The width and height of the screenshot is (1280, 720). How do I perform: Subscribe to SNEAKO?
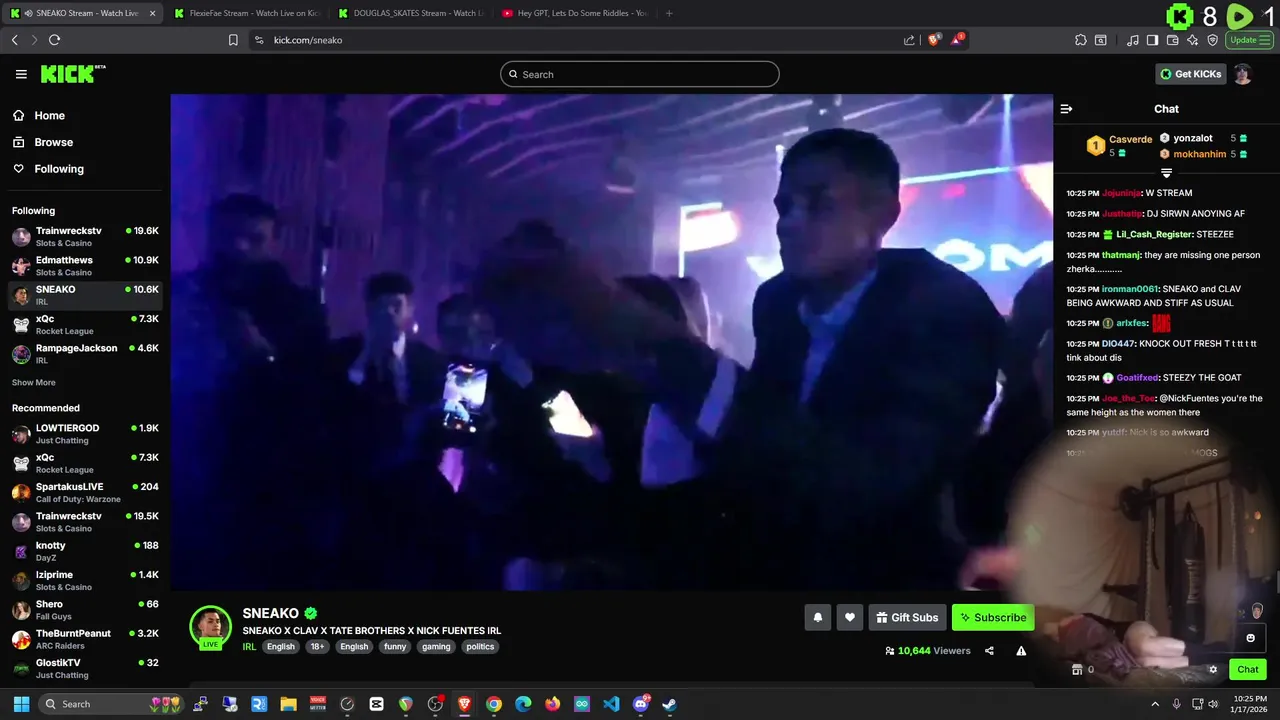coord(993,618)
